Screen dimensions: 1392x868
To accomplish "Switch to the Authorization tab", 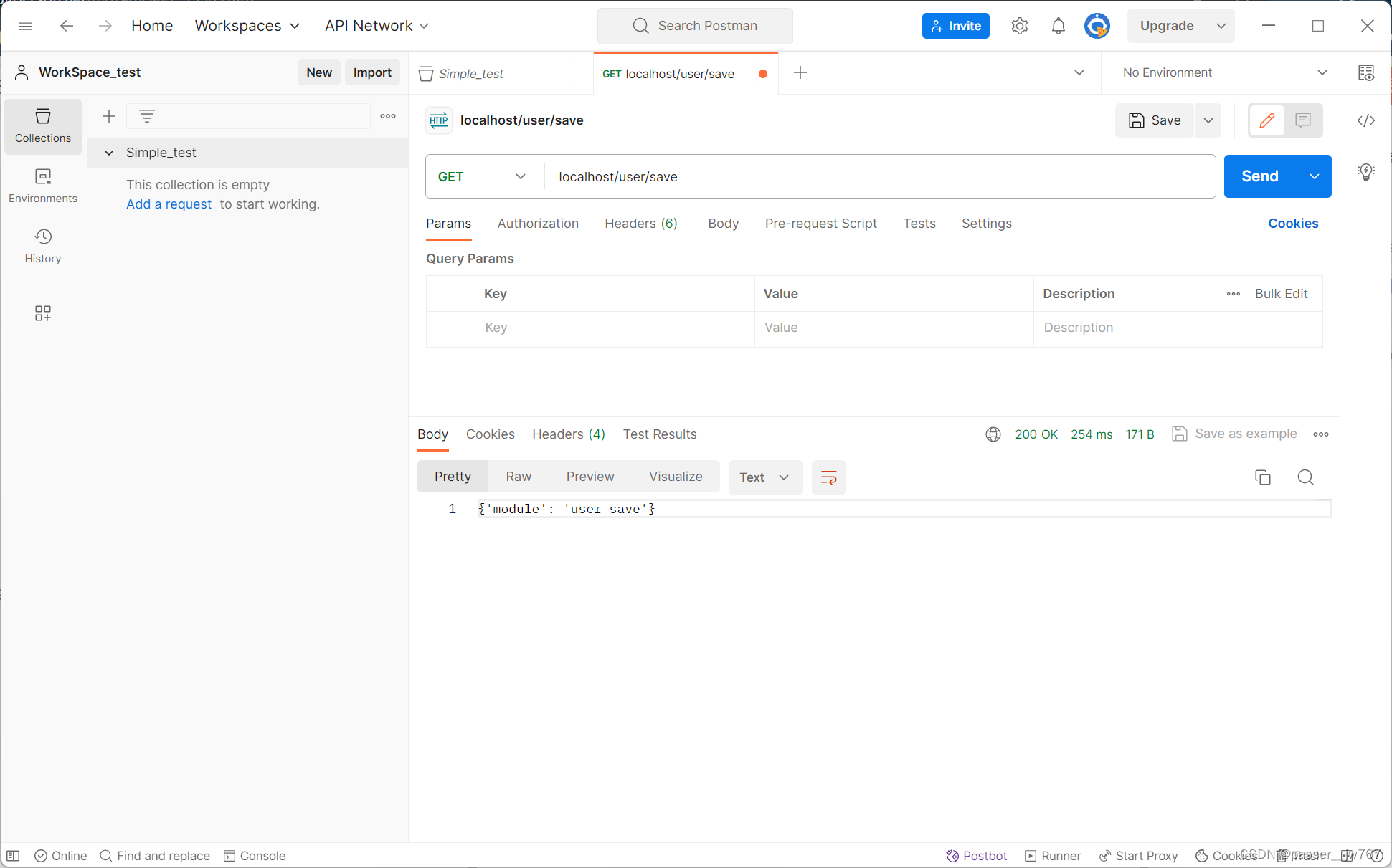I will (x=538, y=223).
